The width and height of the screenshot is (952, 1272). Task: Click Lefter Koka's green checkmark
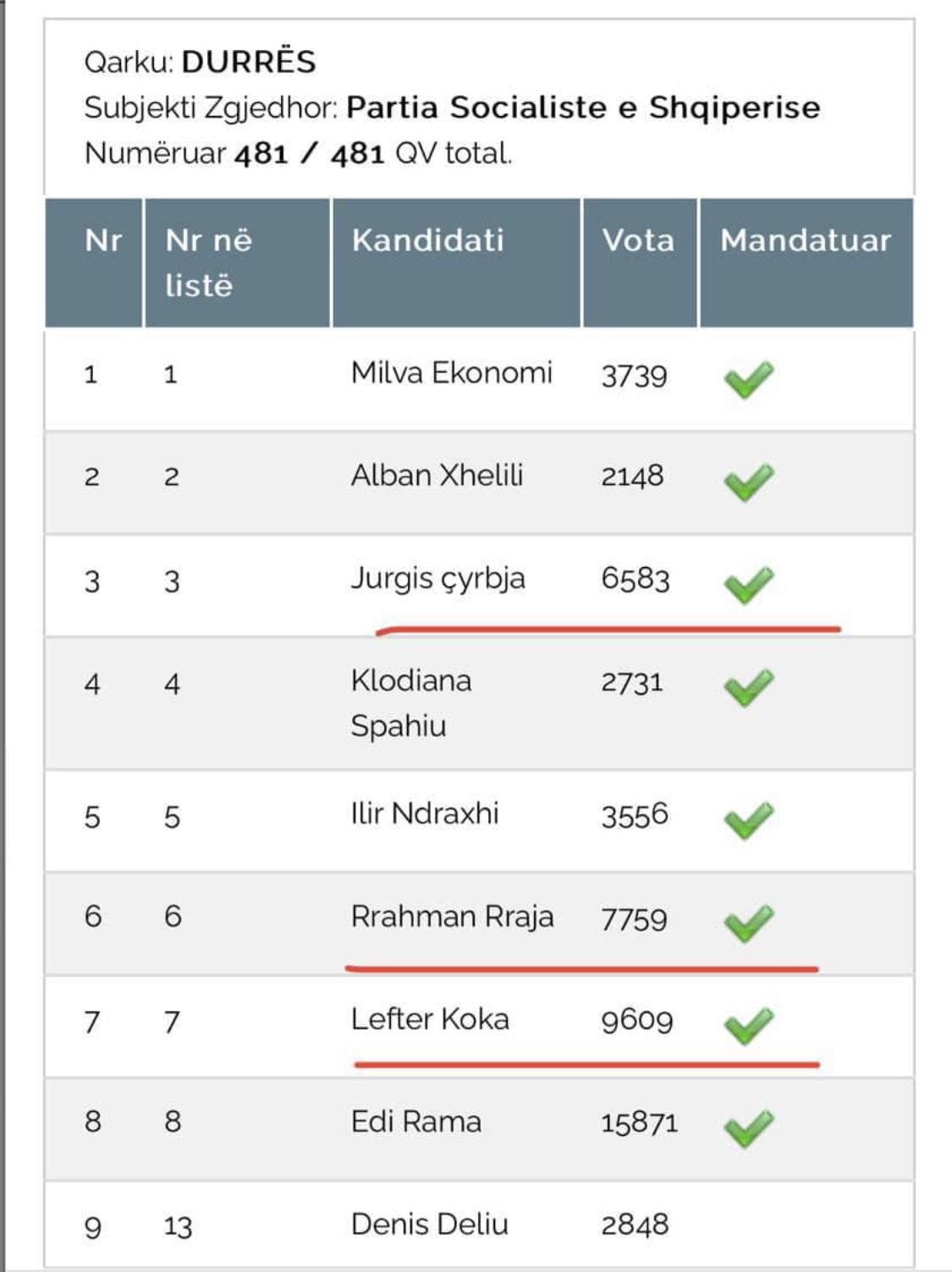pyautogui.click(x=749, y=1025)
